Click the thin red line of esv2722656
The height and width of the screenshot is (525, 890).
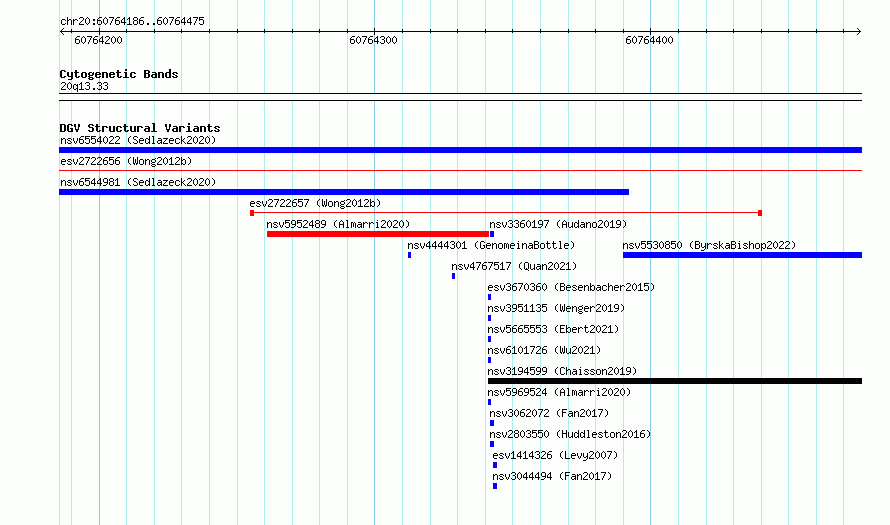[460, 170]
